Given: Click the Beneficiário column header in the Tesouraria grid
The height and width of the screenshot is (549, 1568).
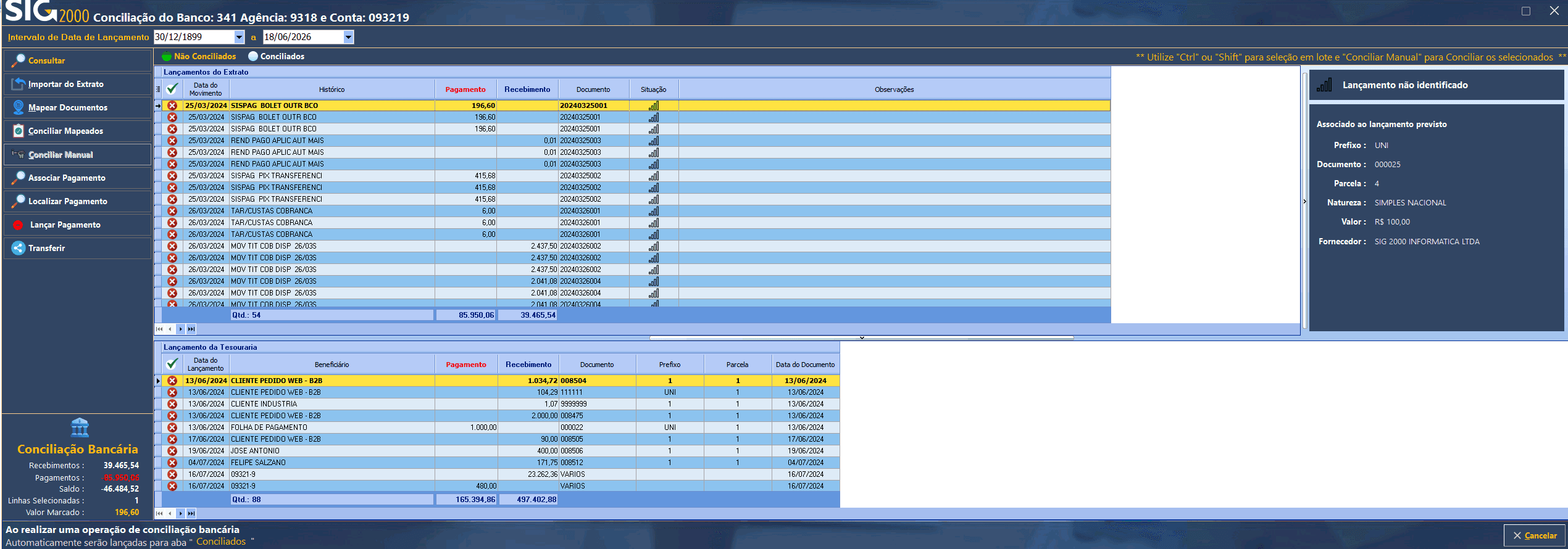Looking at the screenshot, I should coord(332,364).
